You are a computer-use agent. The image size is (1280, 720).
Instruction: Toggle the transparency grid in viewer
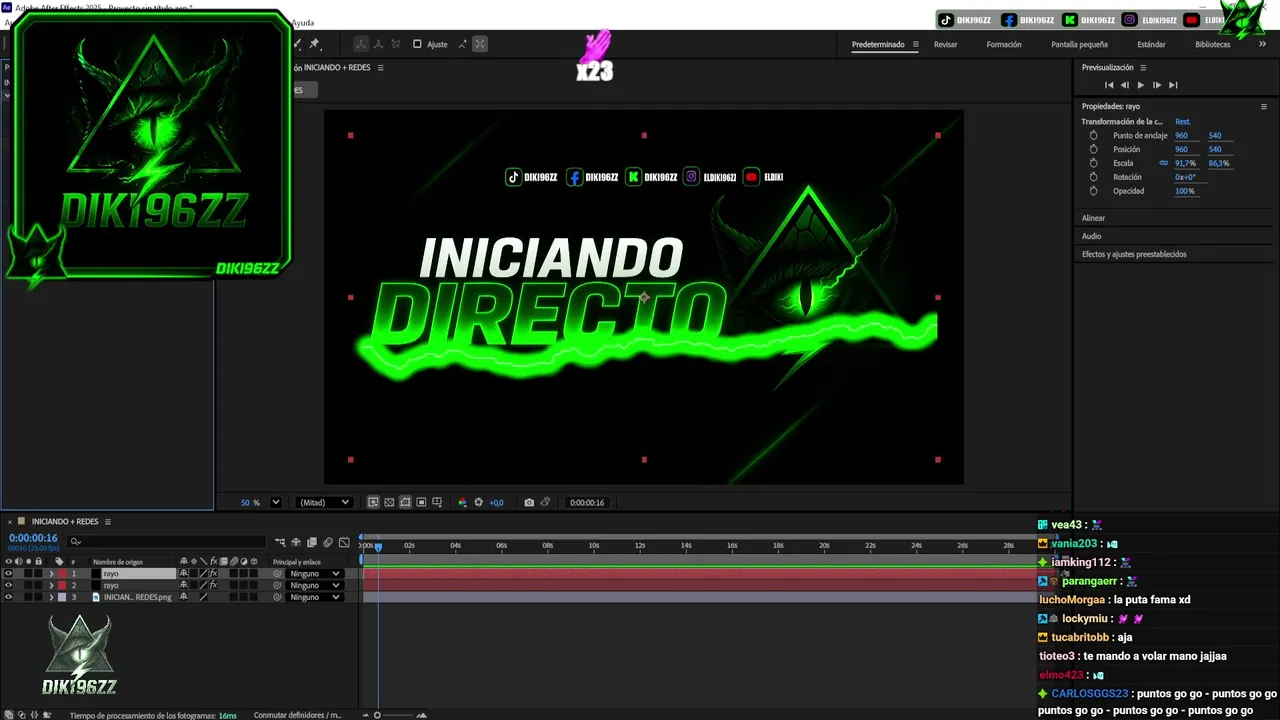pyautogui.click(x=389, y=502)
